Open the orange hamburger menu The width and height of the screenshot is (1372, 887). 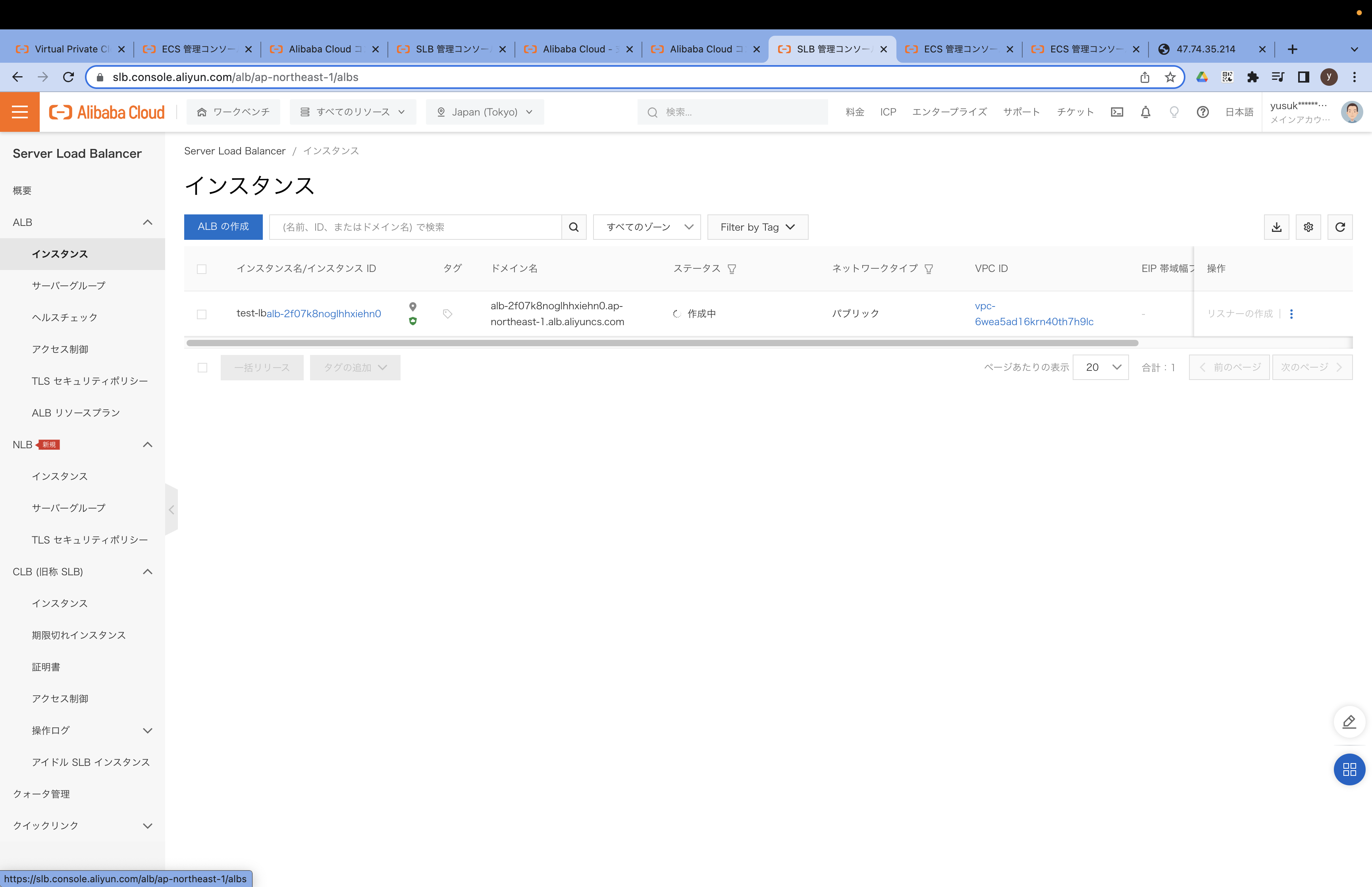coord(19,112)
